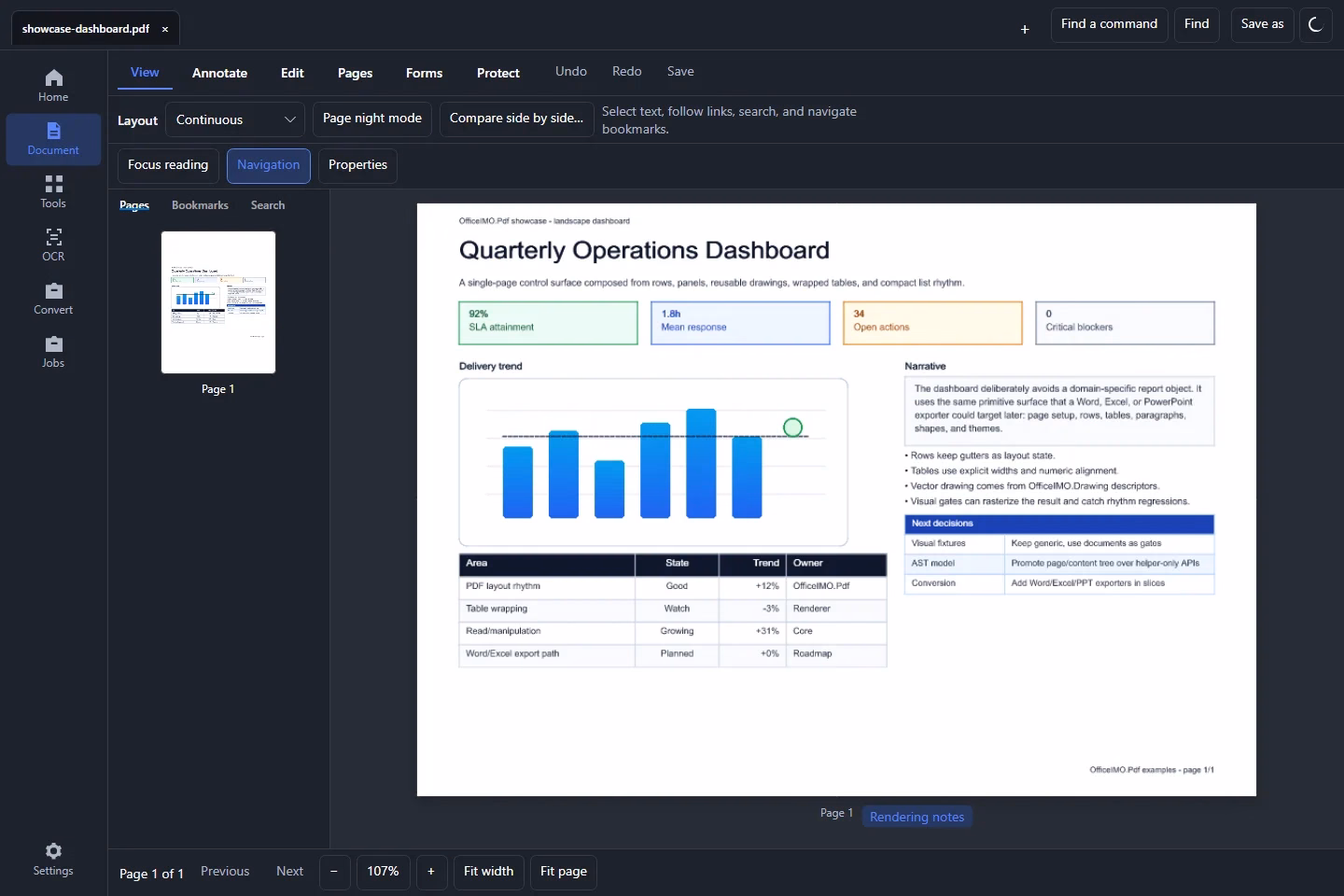Viewport: 1344px width, 896px height.
Task: Open the Jobs sidebar section
Action: 53,352
